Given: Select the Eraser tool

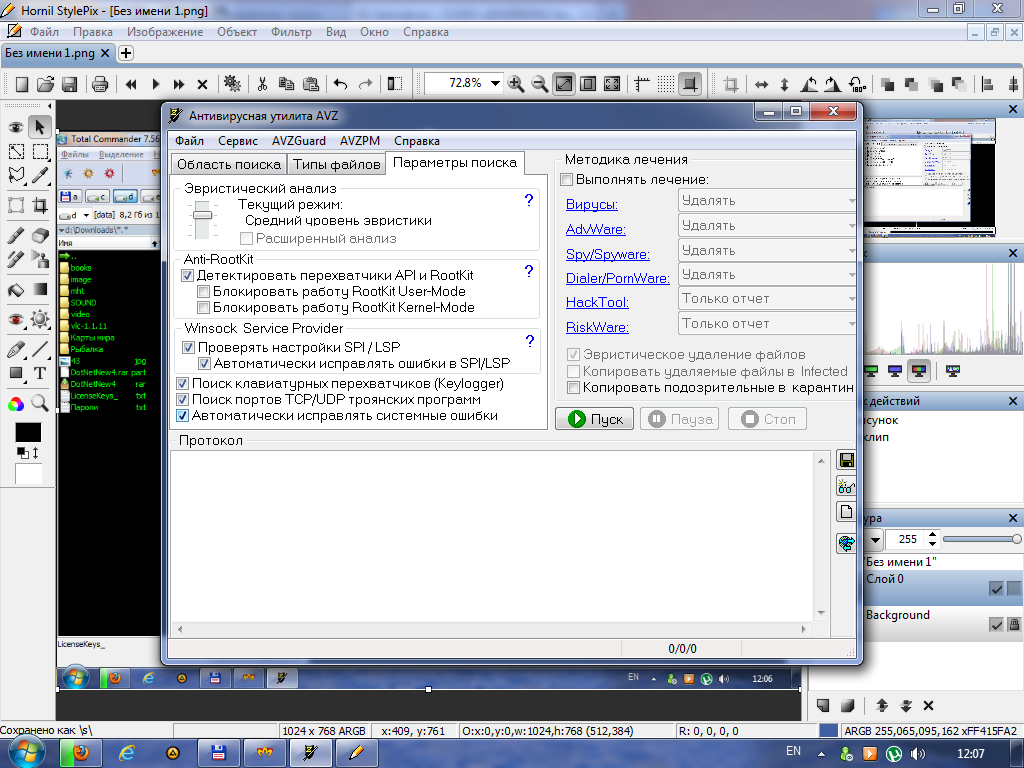Looking at the screenshot, I should click(x=40, y=235).
